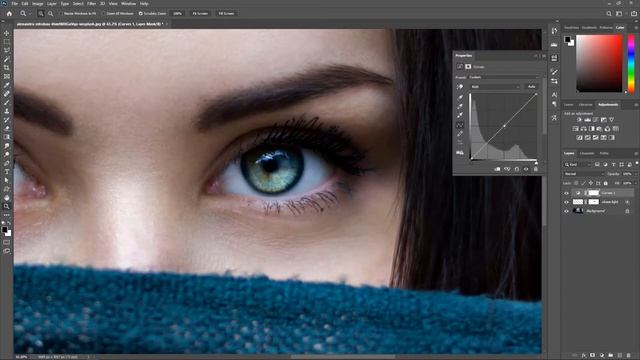Open Photoshop search icon top right
Viewport: 640px width, 360px height.
click(609, 13)
